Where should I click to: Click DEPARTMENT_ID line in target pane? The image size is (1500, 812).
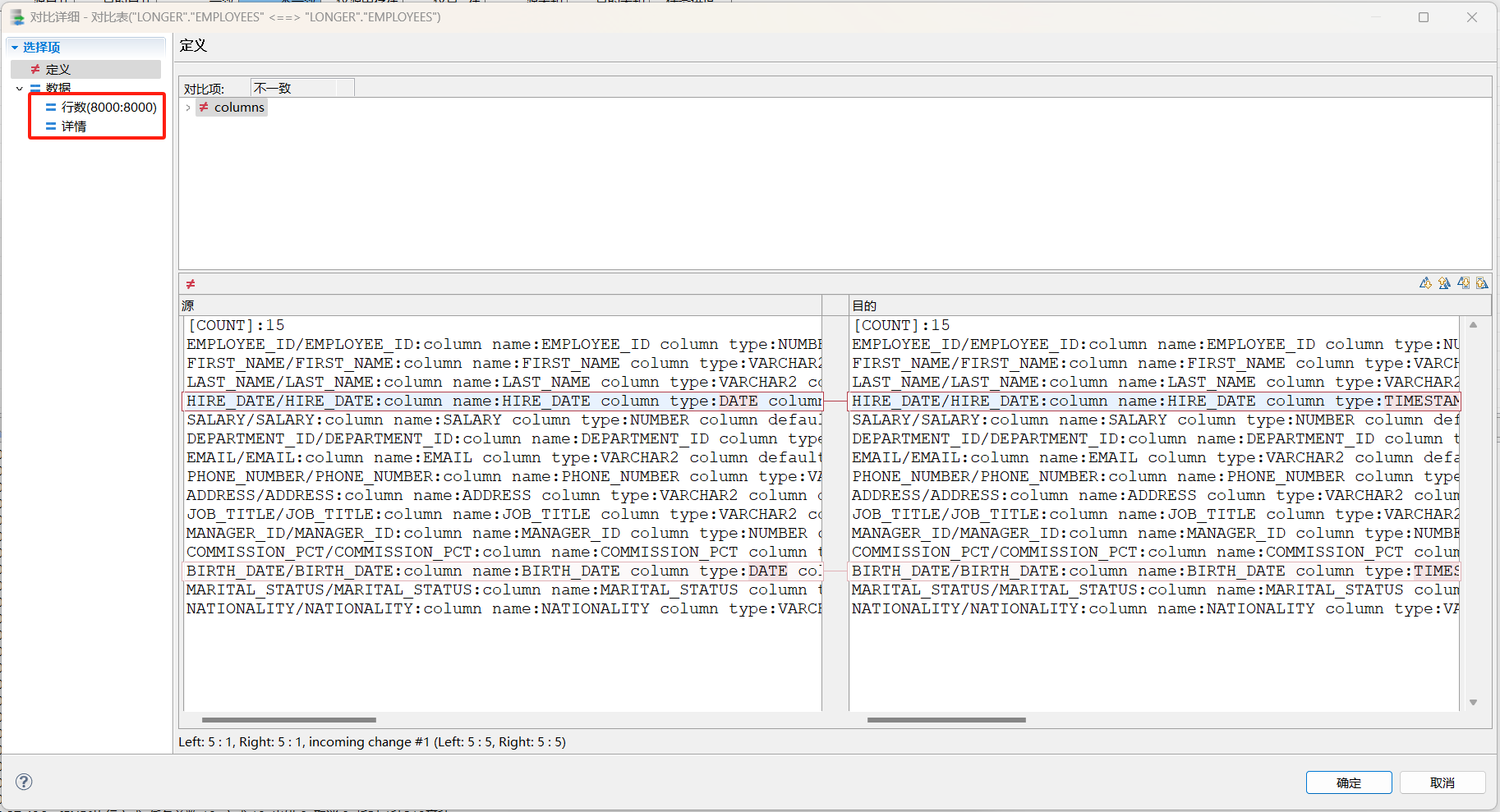(1155, 439)
